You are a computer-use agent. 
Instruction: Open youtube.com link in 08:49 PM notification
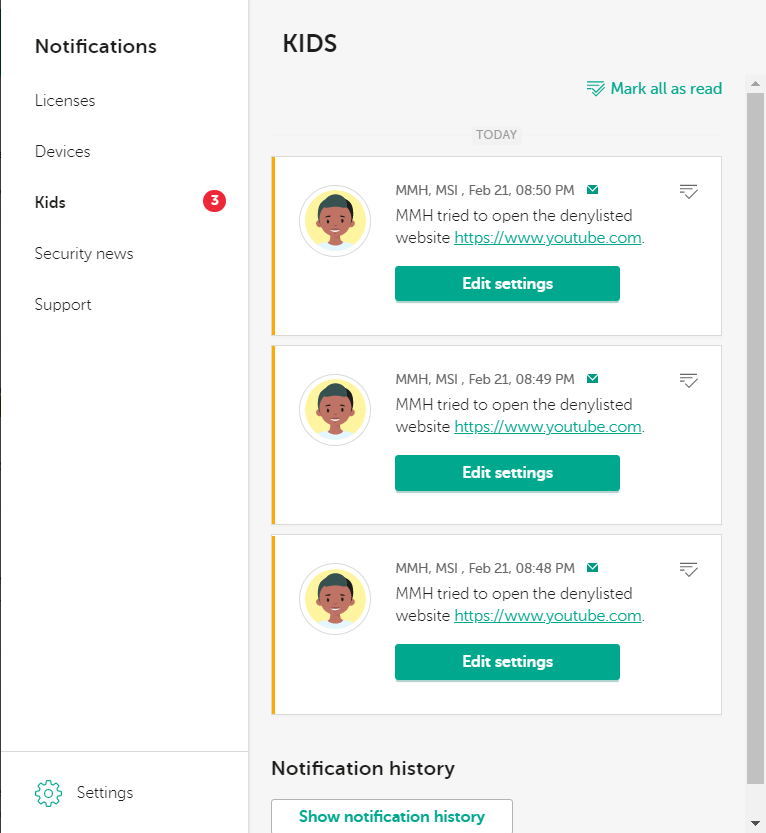coord(548,427)
